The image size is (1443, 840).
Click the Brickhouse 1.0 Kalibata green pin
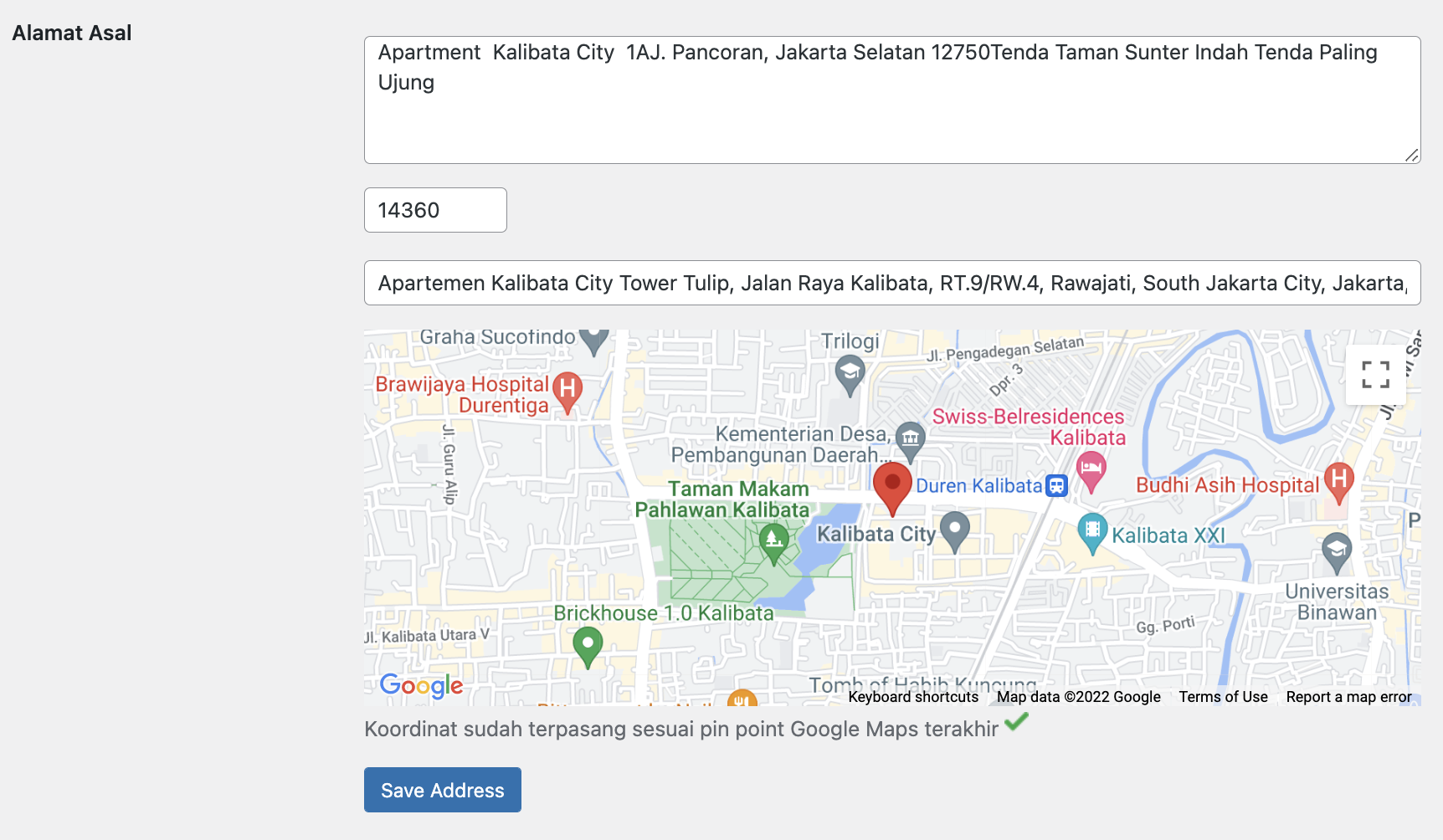point(588,648)
